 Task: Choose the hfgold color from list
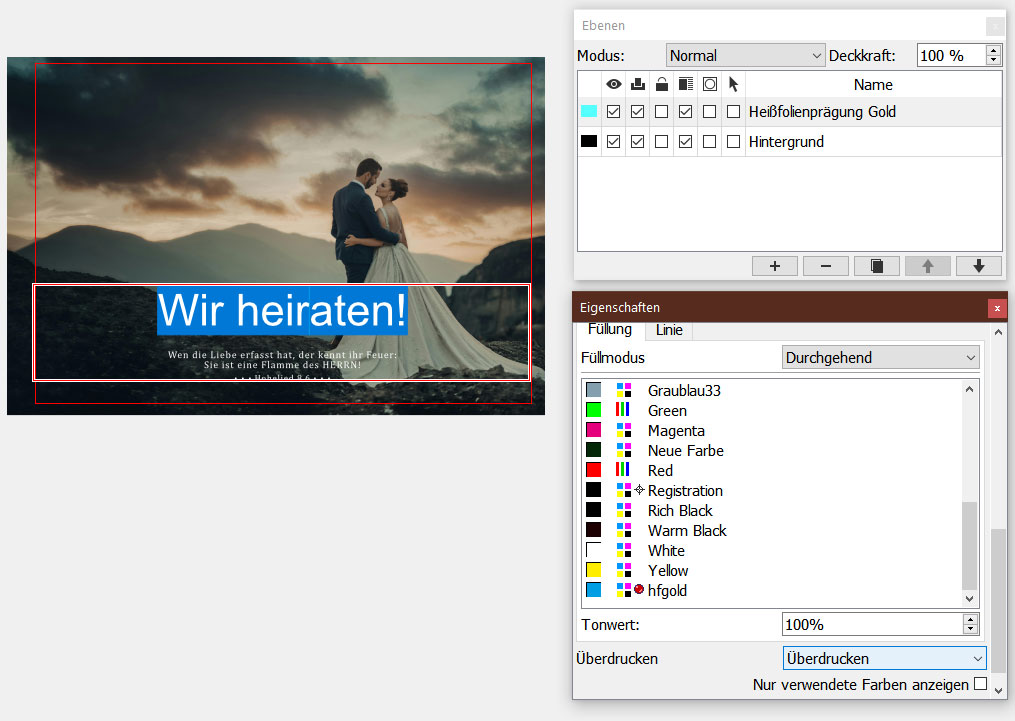point(667,590)
